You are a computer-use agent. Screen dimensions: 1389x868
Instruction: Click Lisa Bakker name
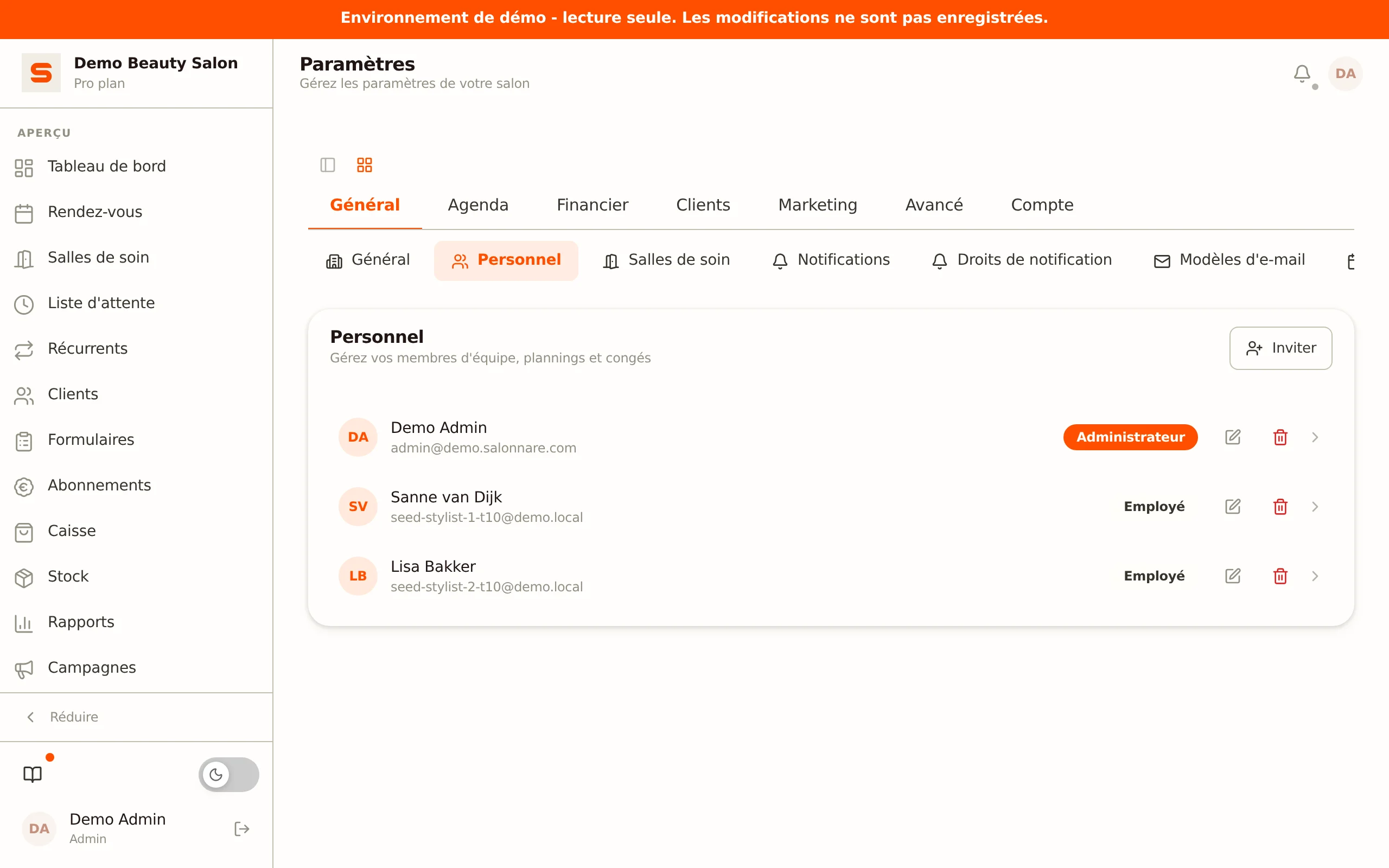point(433,566)
